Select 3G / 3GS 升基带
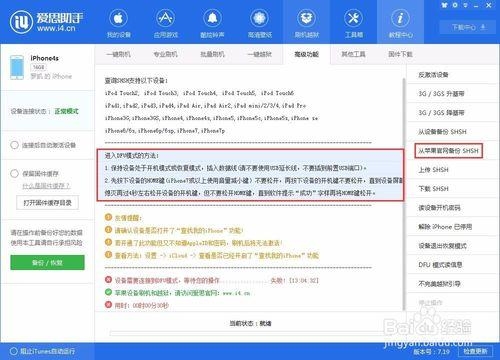The image size is (500, 360). pos(441,94)
